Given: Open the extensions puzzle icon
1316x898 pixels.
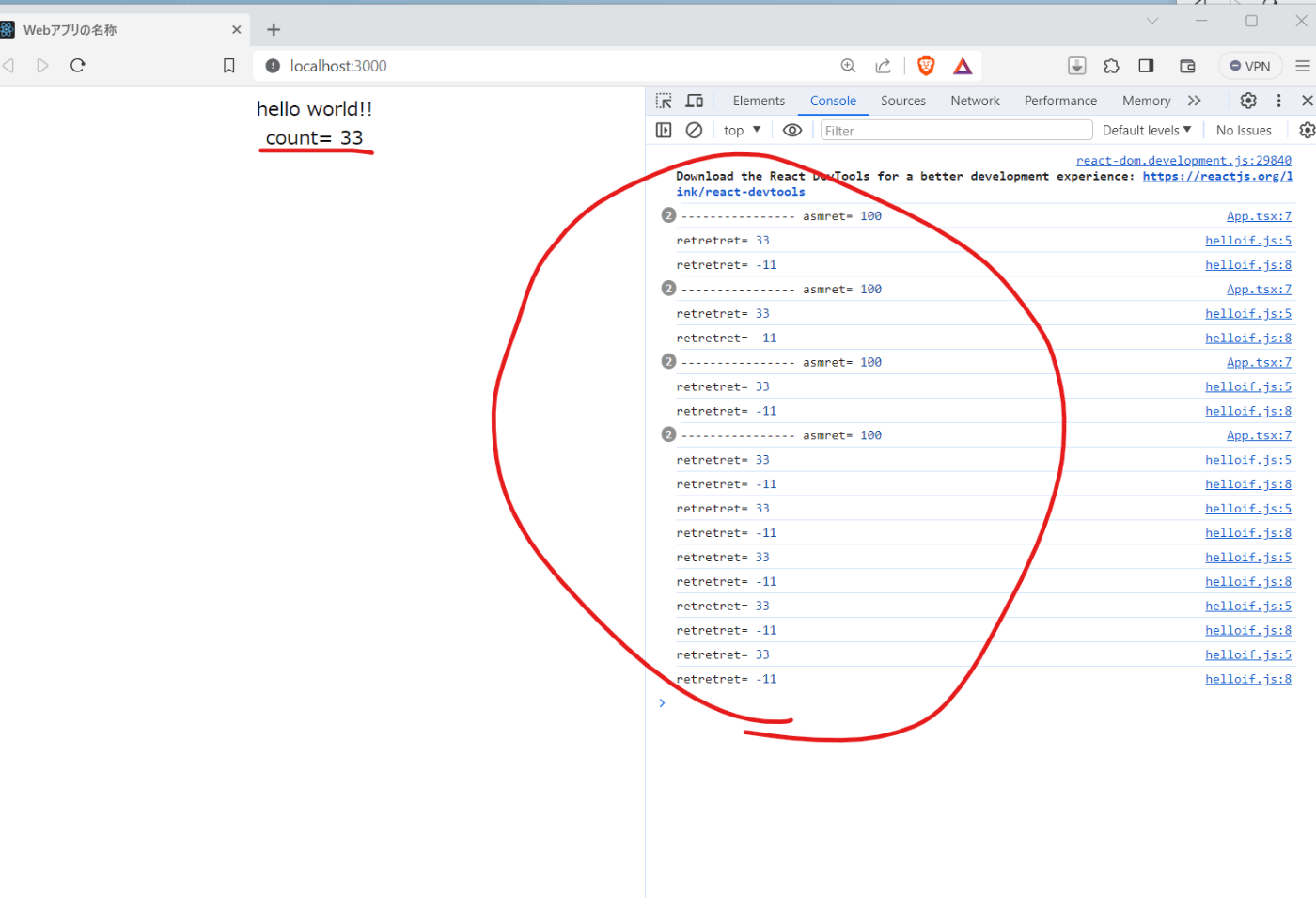Looking at the screenshot, I should [x=1111, y=66].
